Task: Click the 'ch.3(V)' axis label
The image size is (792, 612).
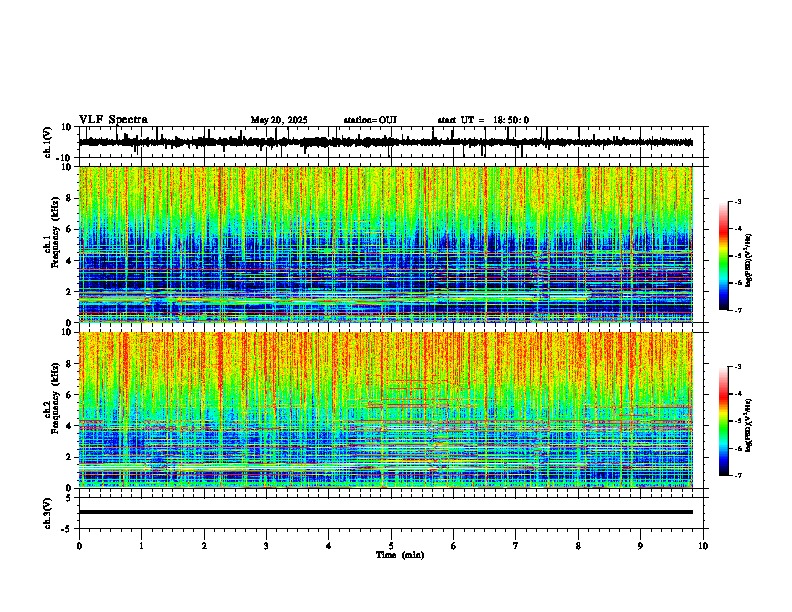Action: [x=48, y=513]
